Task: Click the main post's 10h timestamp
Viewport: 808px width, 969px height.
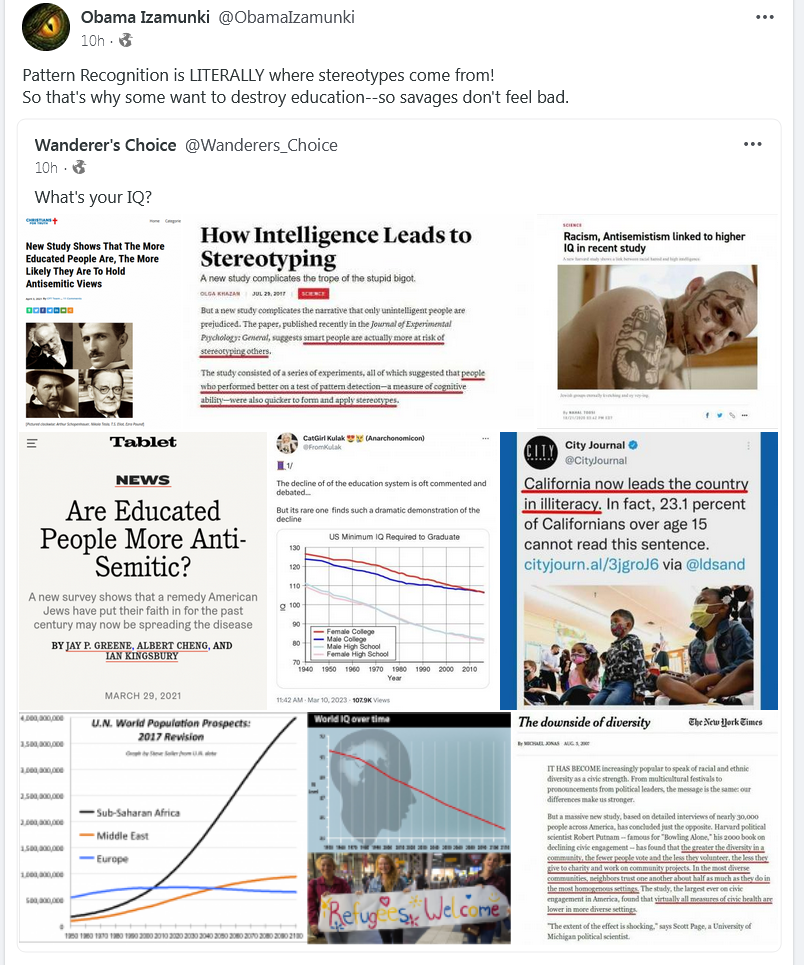Action: (x=93, y=41)
